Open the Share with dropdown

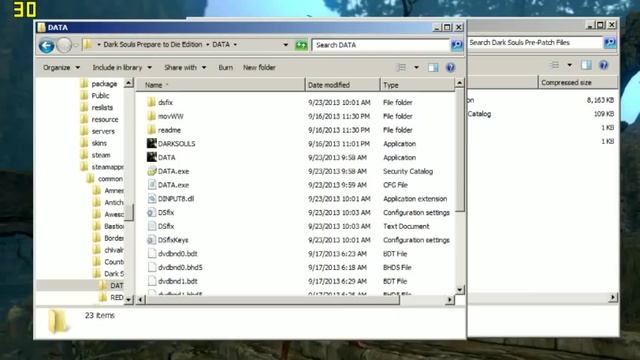[x=185, y=67]
